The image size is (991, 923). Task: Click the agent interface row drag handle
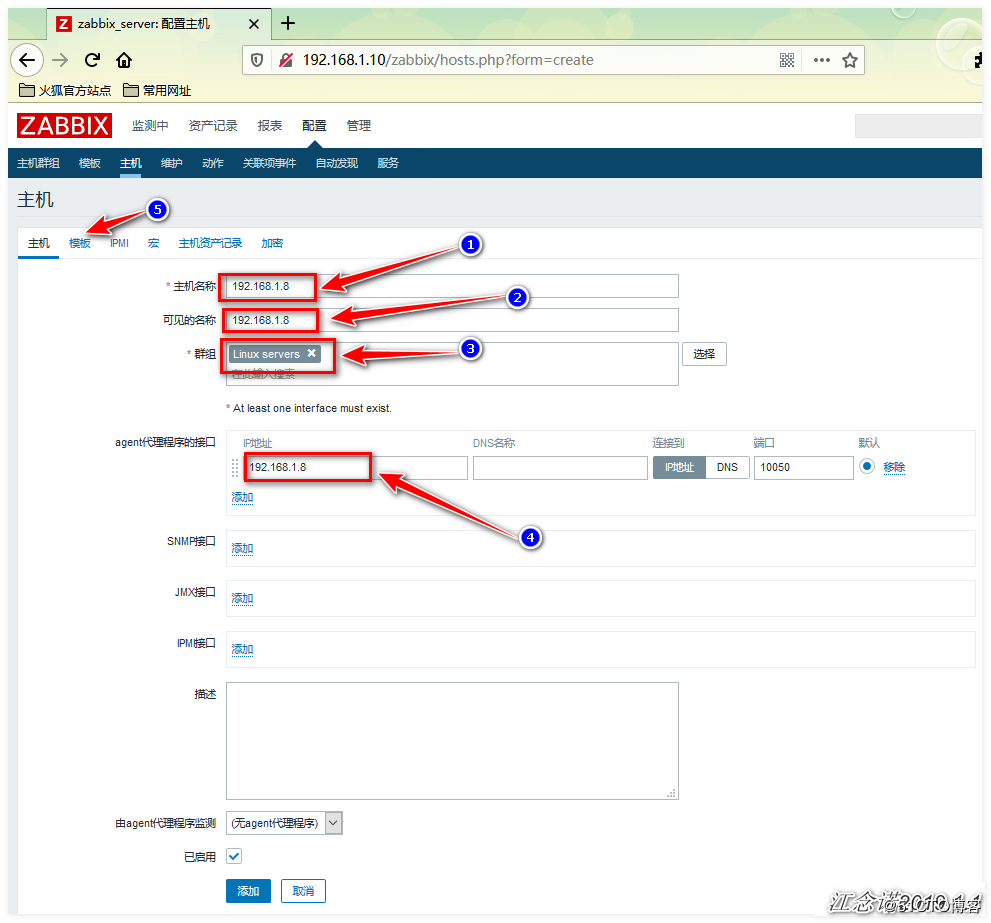click(x=234, y=468)
